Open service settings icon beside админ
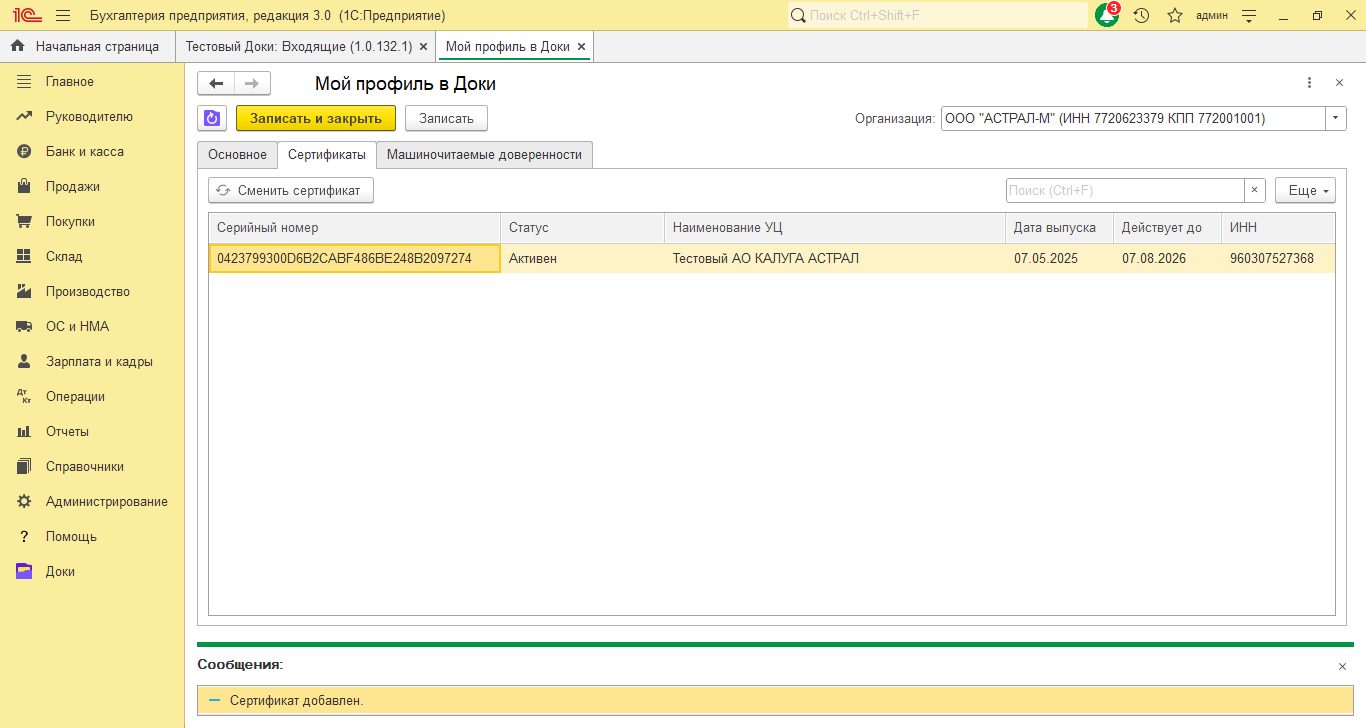 coord(1249,16)
